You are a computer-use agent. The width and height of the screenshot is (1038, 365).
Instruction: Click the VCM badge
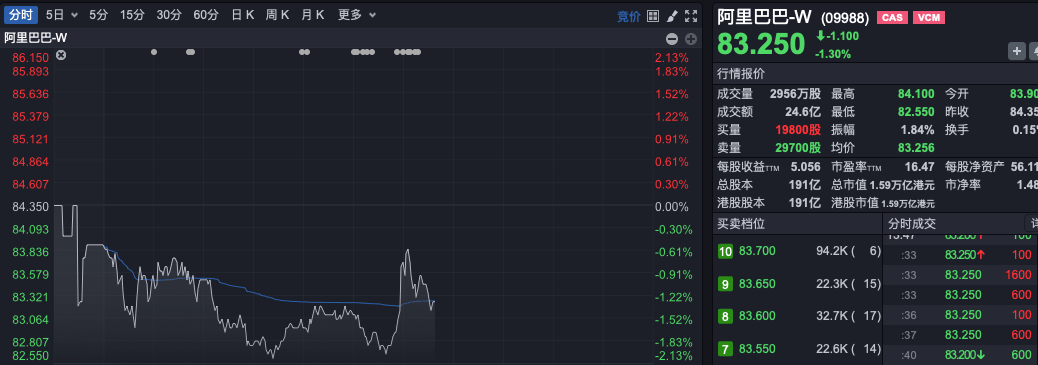coord(929,18)
